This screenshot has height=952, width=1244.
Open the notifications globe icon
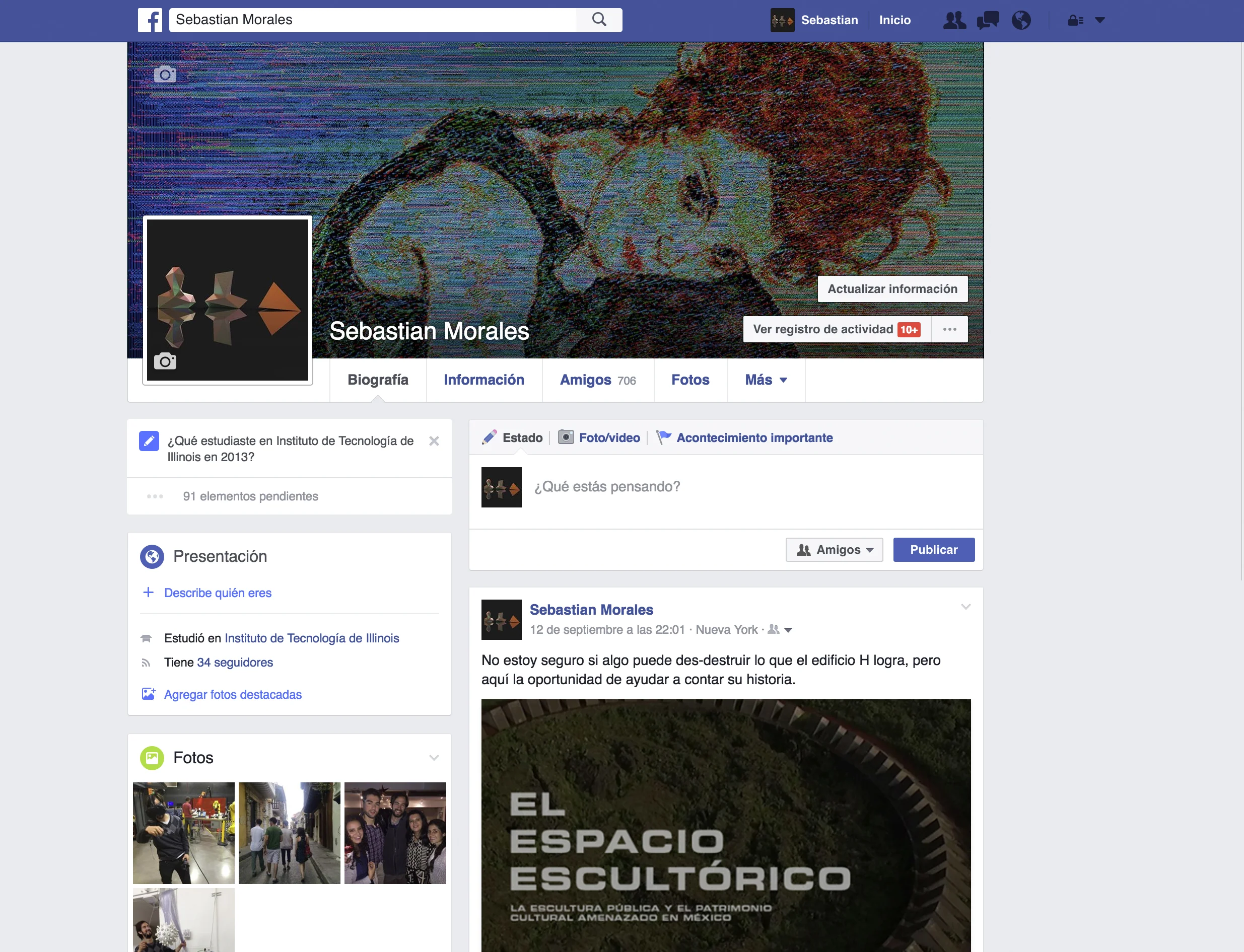1021,21
